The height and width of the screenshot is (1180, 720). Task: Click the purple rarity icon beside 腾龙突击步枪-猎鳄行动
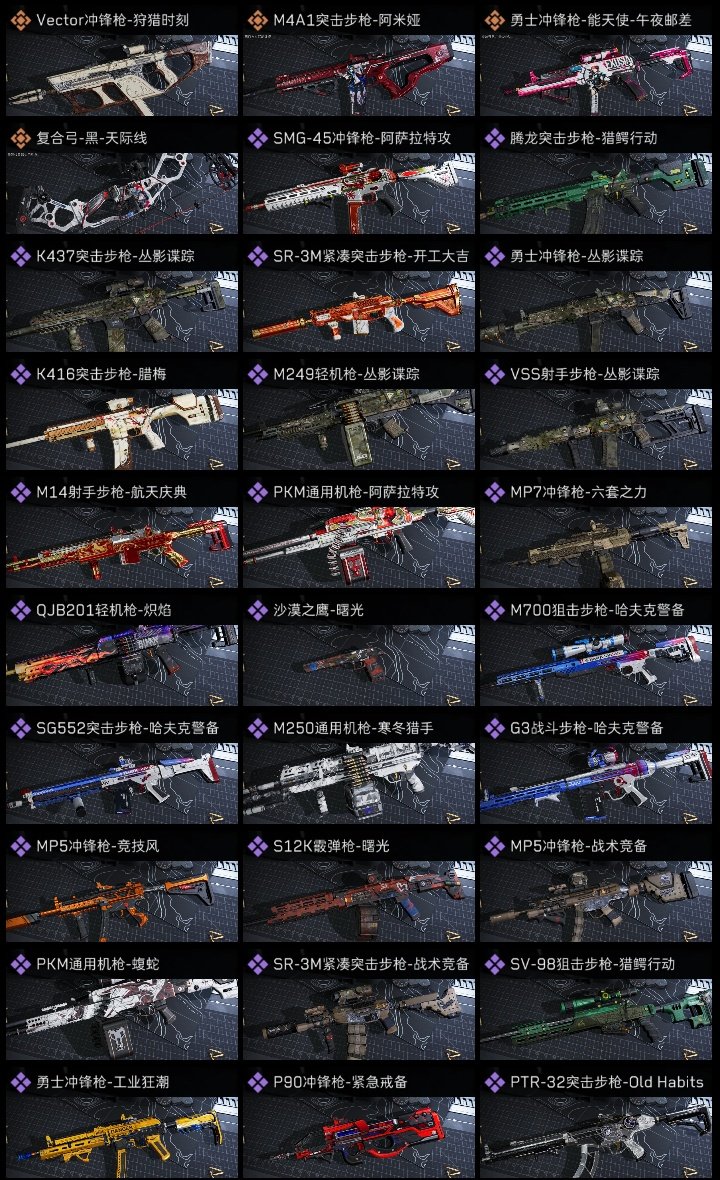click(494, 138)
